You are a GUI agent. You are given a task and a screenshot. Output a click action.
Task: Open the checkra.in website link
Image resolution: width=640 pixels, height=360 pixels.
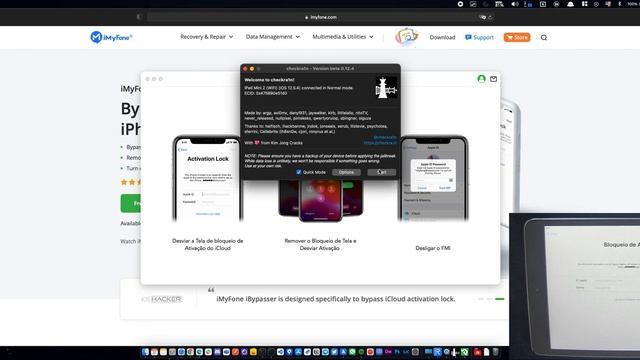380,143
